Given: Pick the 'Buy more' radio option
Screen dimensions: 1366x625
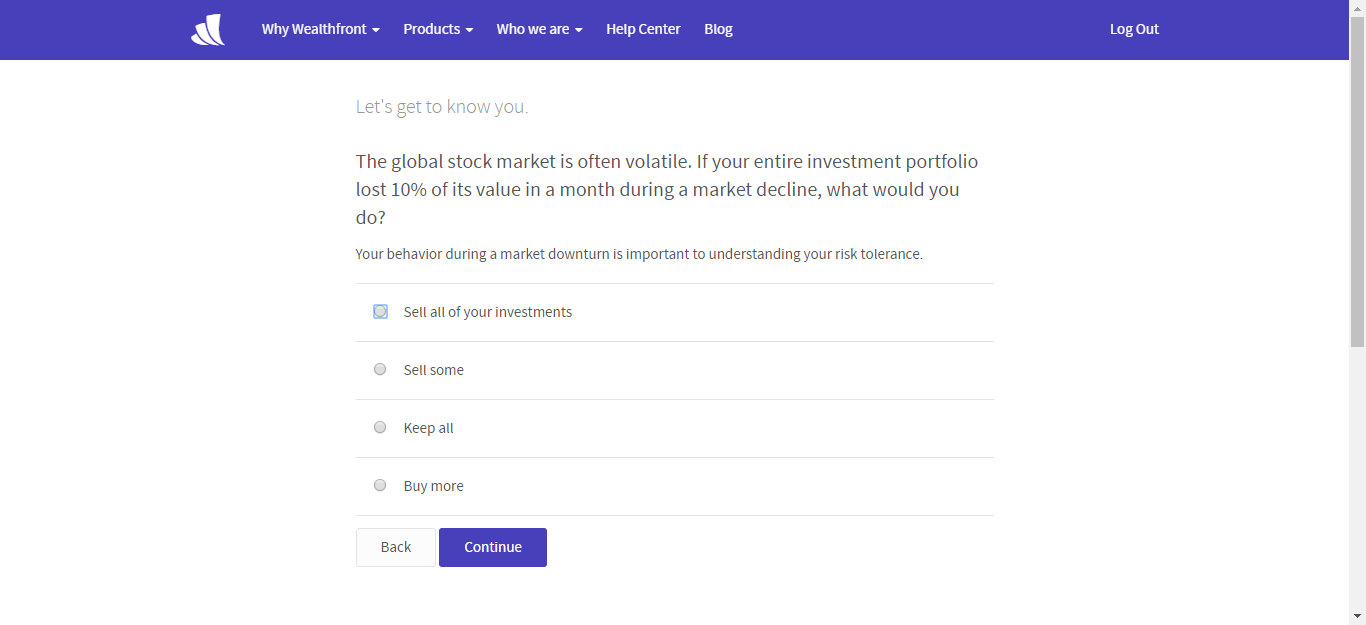Looking at the screenshot, I should [380, 486].
